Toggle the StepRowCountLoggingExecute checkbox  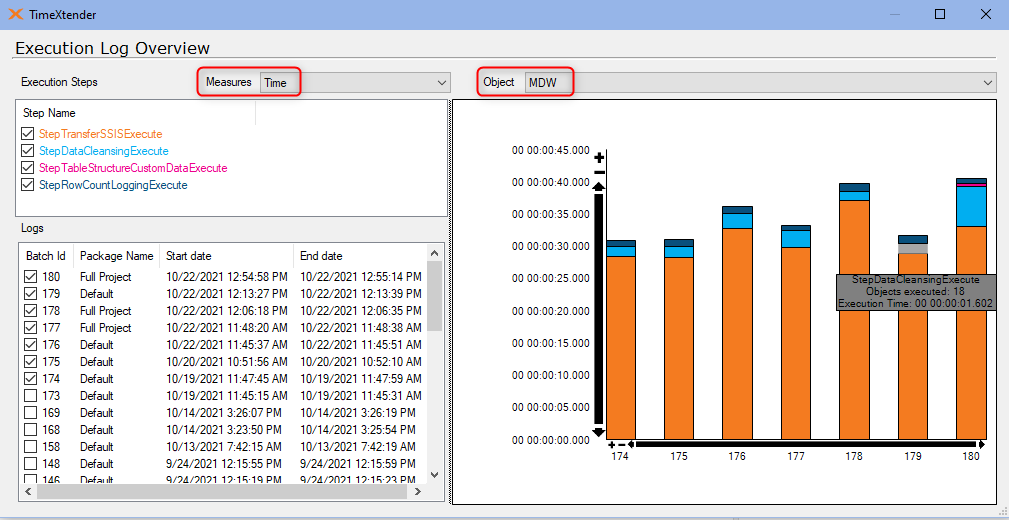(x=28, y=185)
